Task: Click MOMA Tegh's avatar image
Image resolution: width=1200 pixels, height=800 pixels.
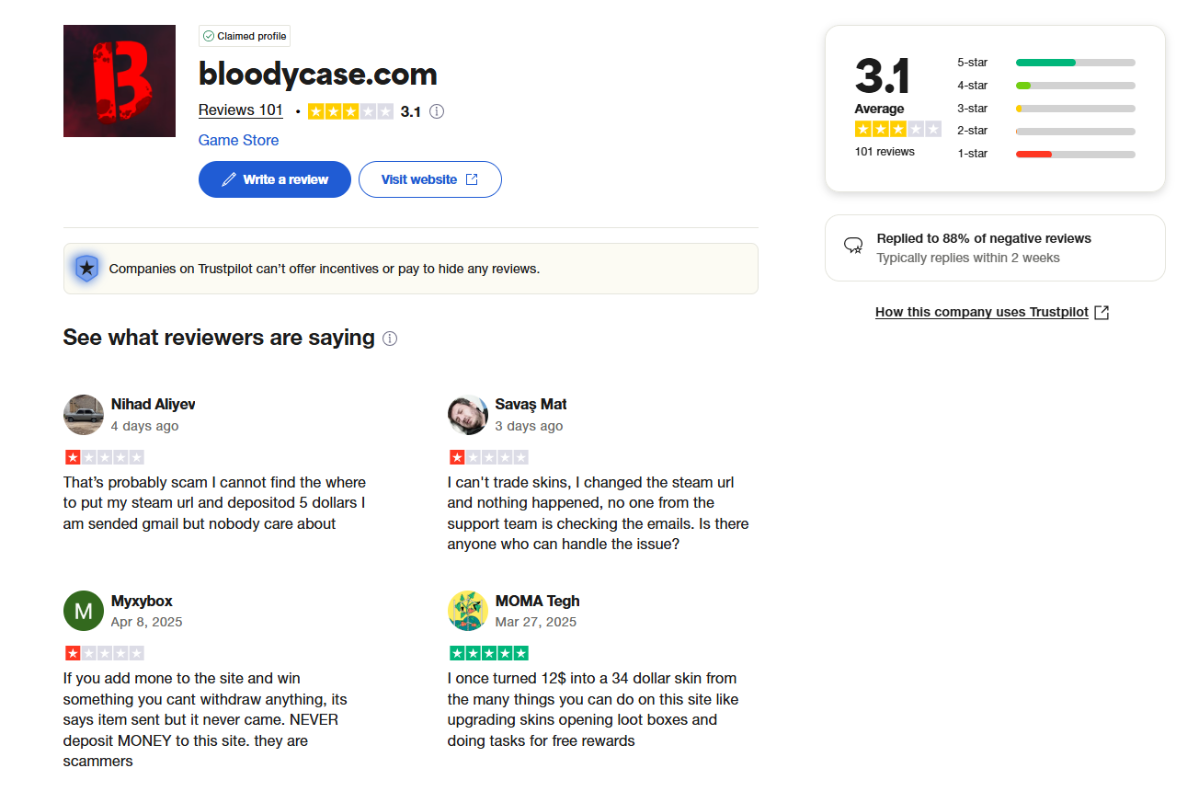Action: click(467, 611)
